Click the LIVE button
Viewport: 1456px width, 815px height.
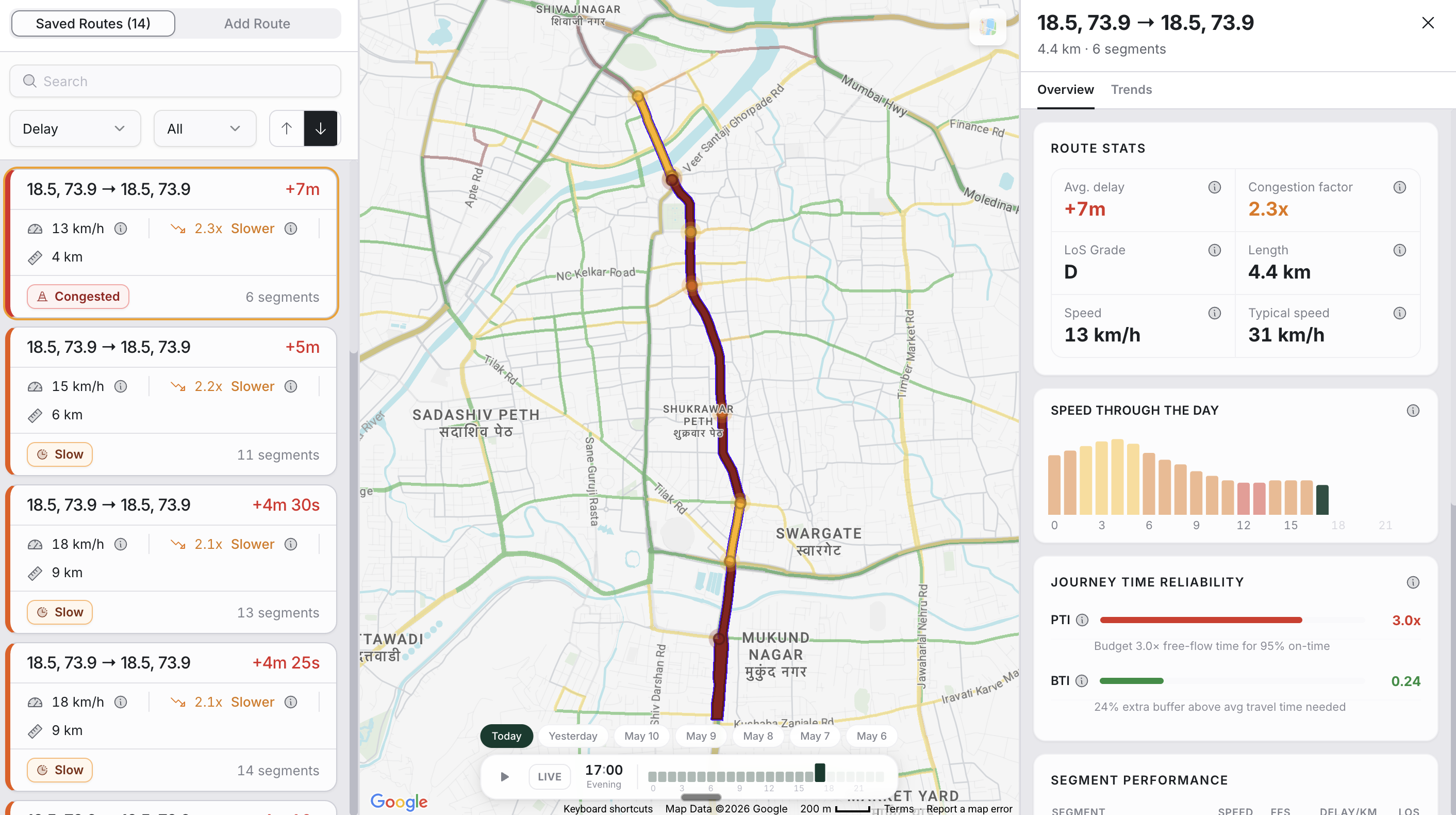click(x=549, y=776)
